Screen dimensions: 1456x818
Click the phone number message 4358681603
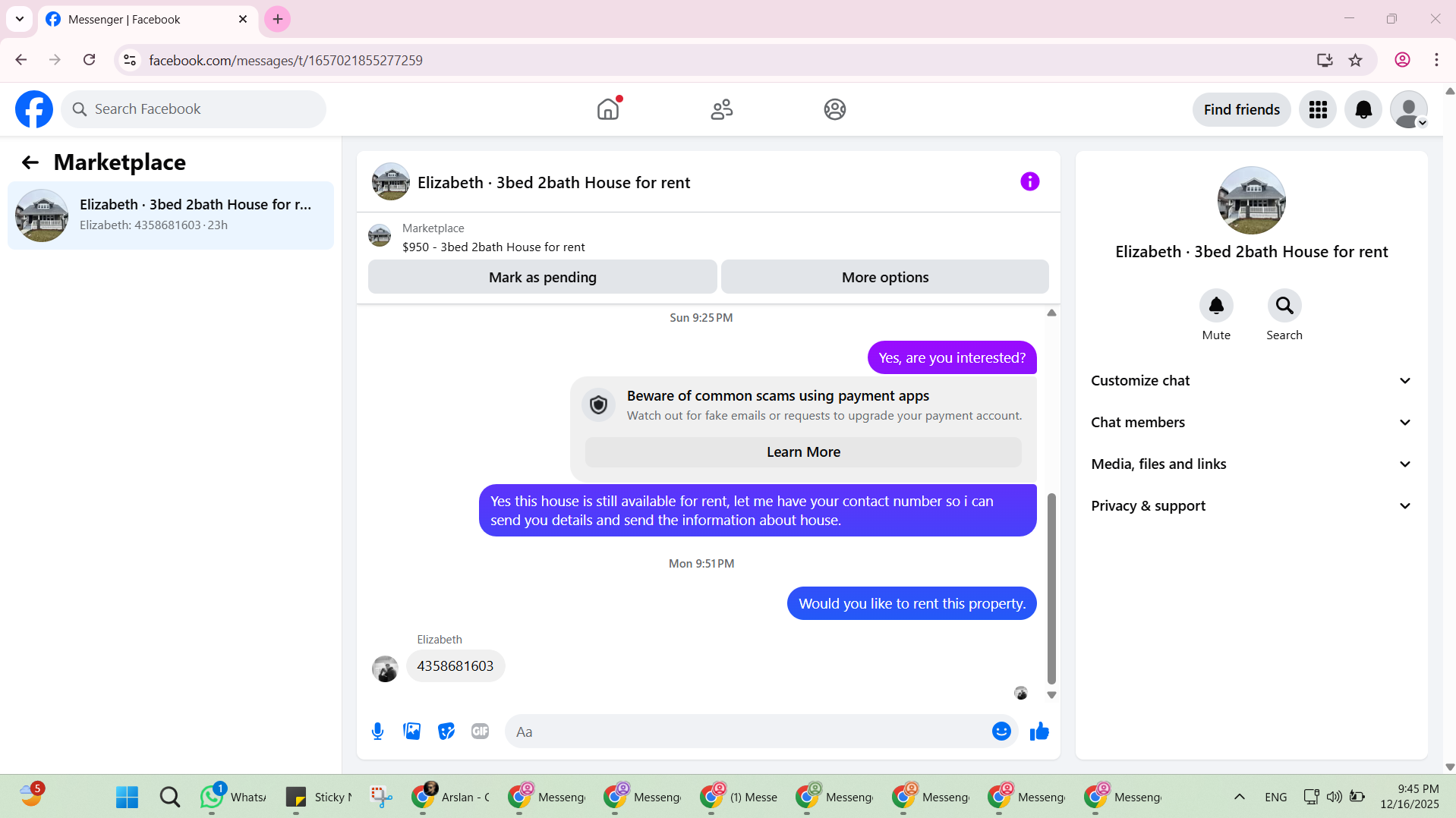(455, 666)
